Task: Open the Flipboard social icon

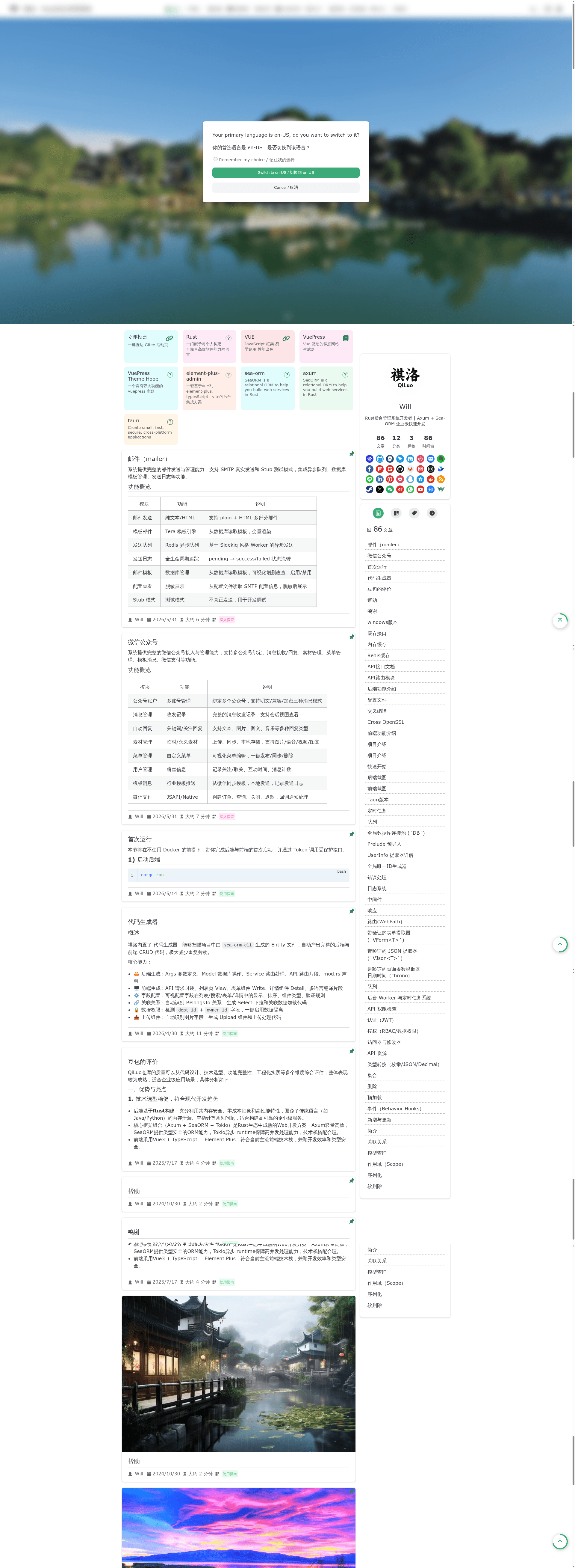Action: (380, 469)
